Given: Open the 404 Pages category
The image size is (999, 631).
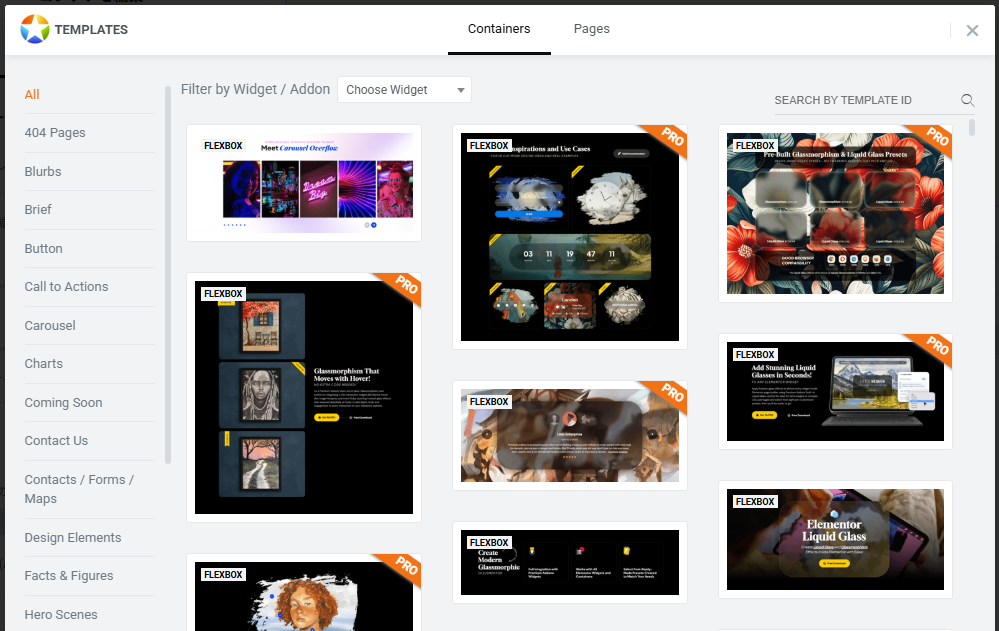Looking at the screenshot, I should click(x=55, y=133).
